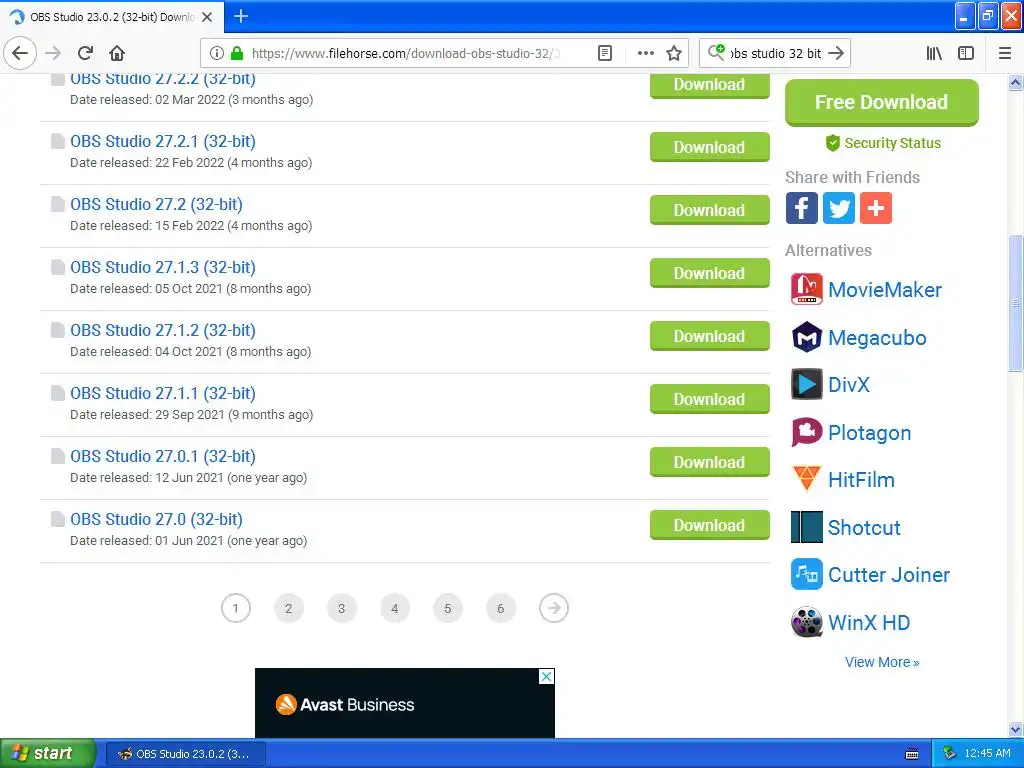Download OBS Studio 27.1.2 (32-bit)
The height and width of the screenshot is (768, 1024).
coord(709,336)
